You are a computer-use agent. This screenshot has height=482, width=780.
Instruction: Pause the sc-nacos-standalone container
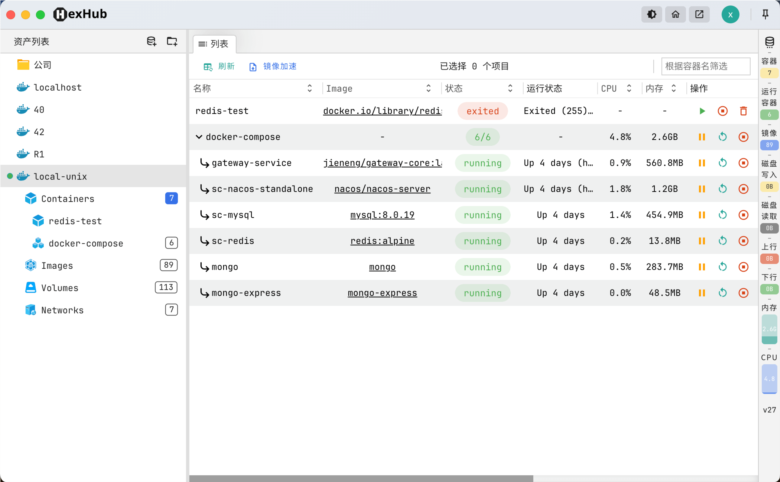702,189
